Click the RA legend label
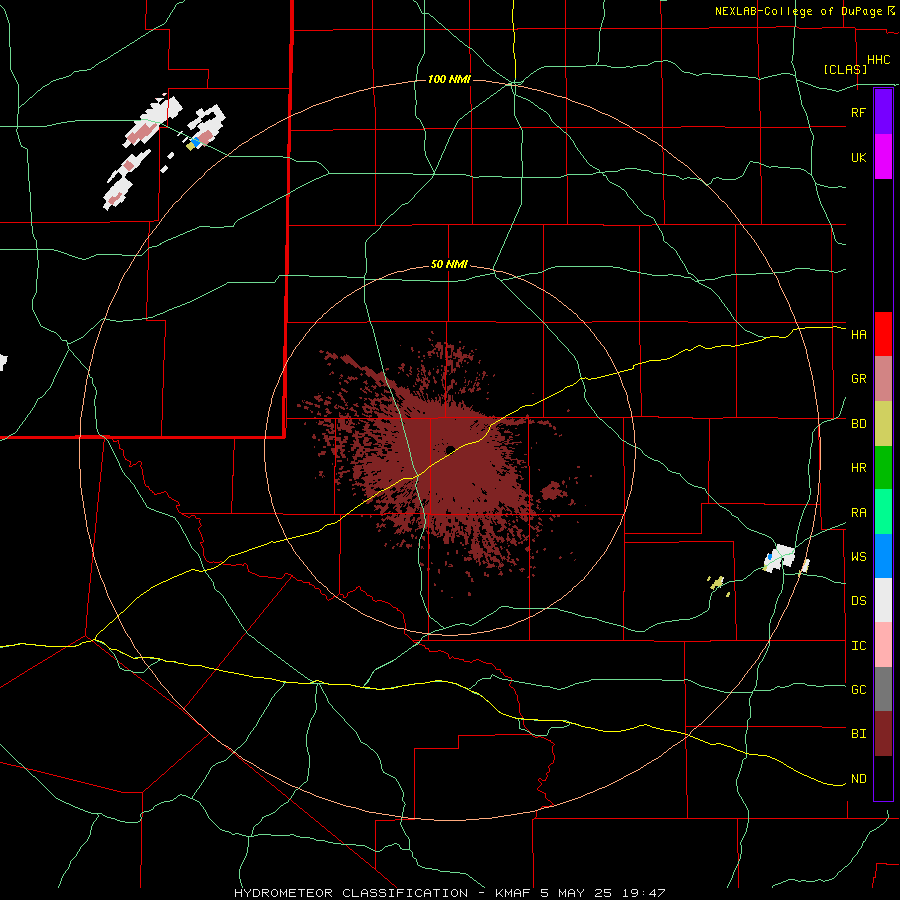 pos(859,513)
